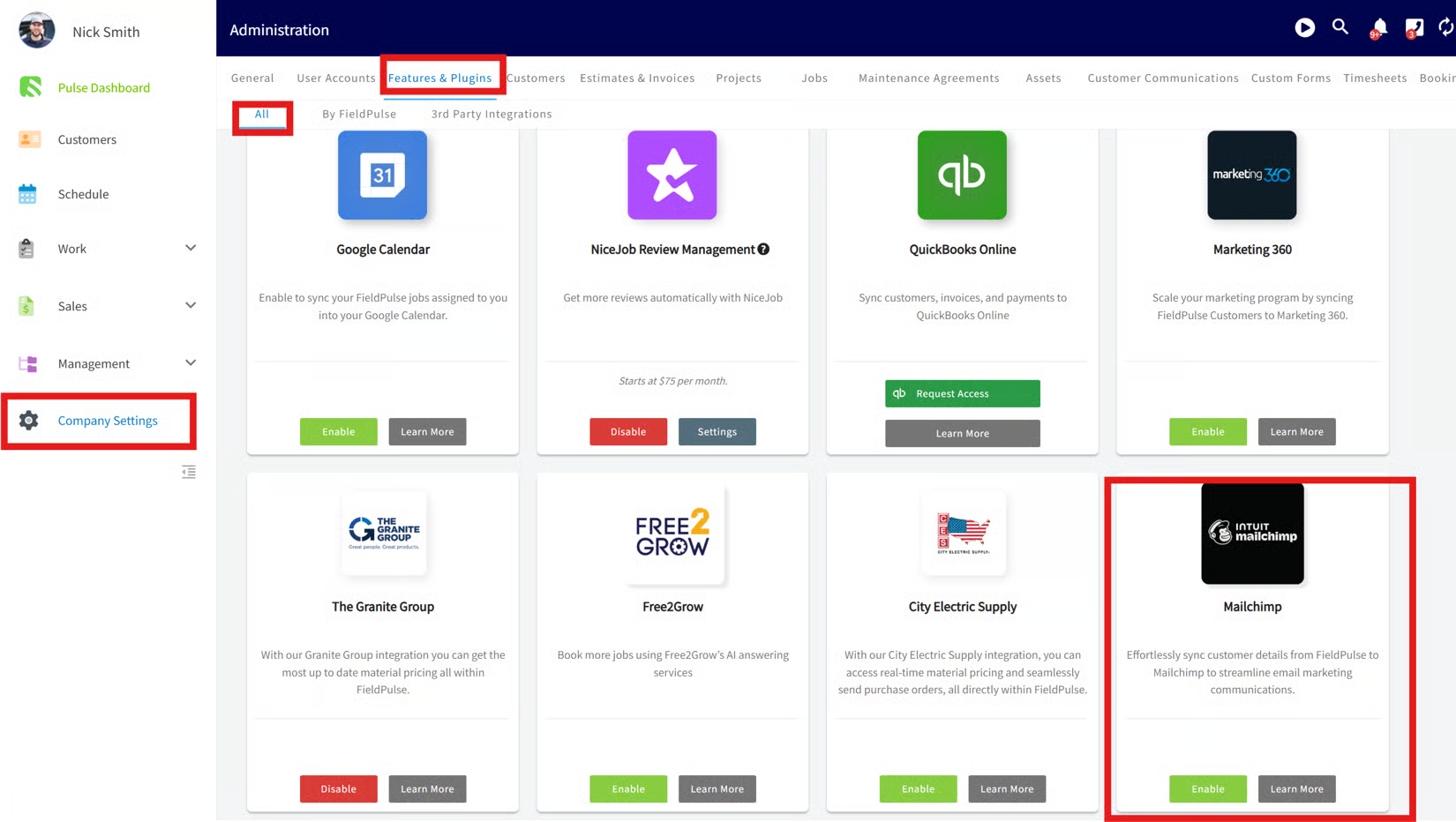Show 3rd Party Integrations sub-tab
The image size is (1456, 822).
pyautogui.click(x=492, y=114)
